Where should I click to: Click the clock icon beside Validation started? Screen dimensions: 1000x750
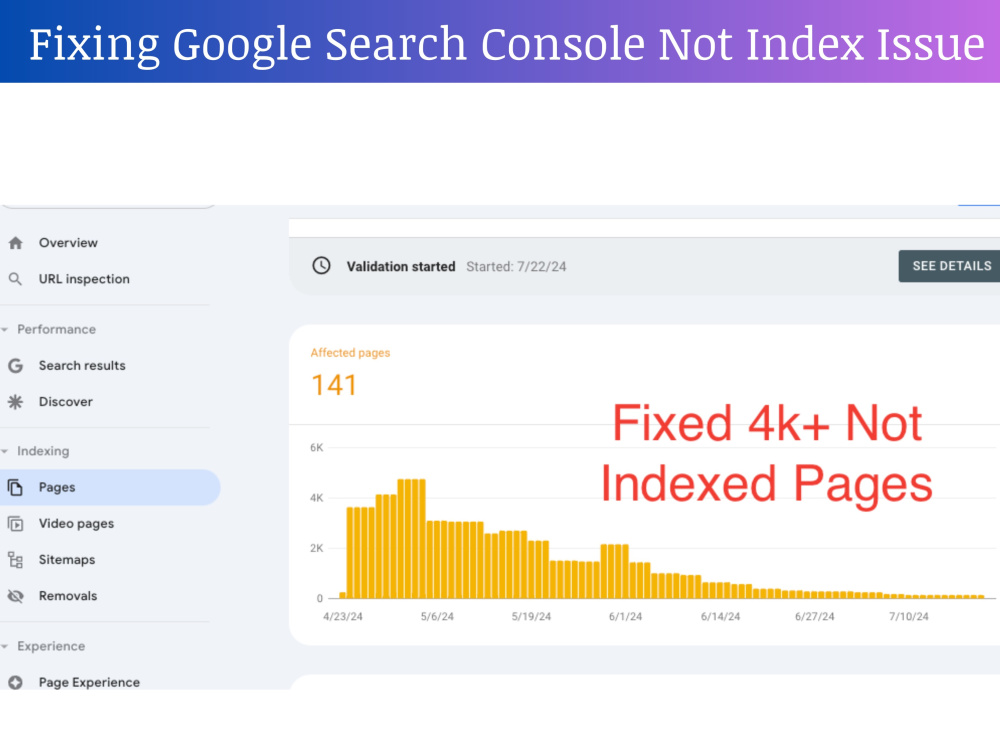click(x=321, y=266)
